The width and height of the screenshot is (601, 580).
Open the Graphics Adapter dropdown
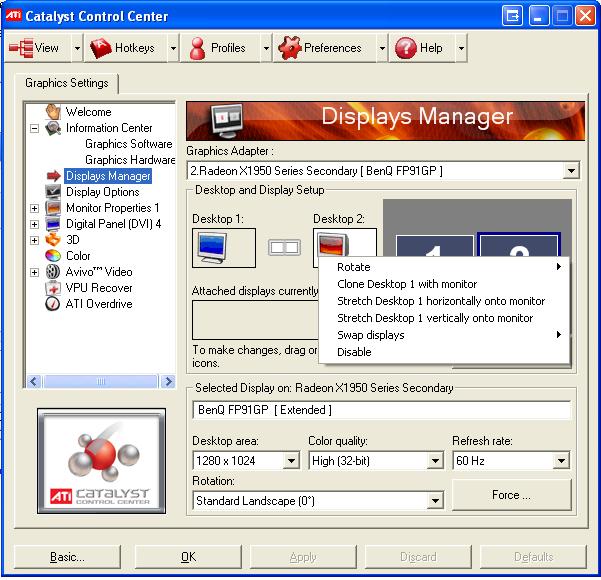[571, 171]
